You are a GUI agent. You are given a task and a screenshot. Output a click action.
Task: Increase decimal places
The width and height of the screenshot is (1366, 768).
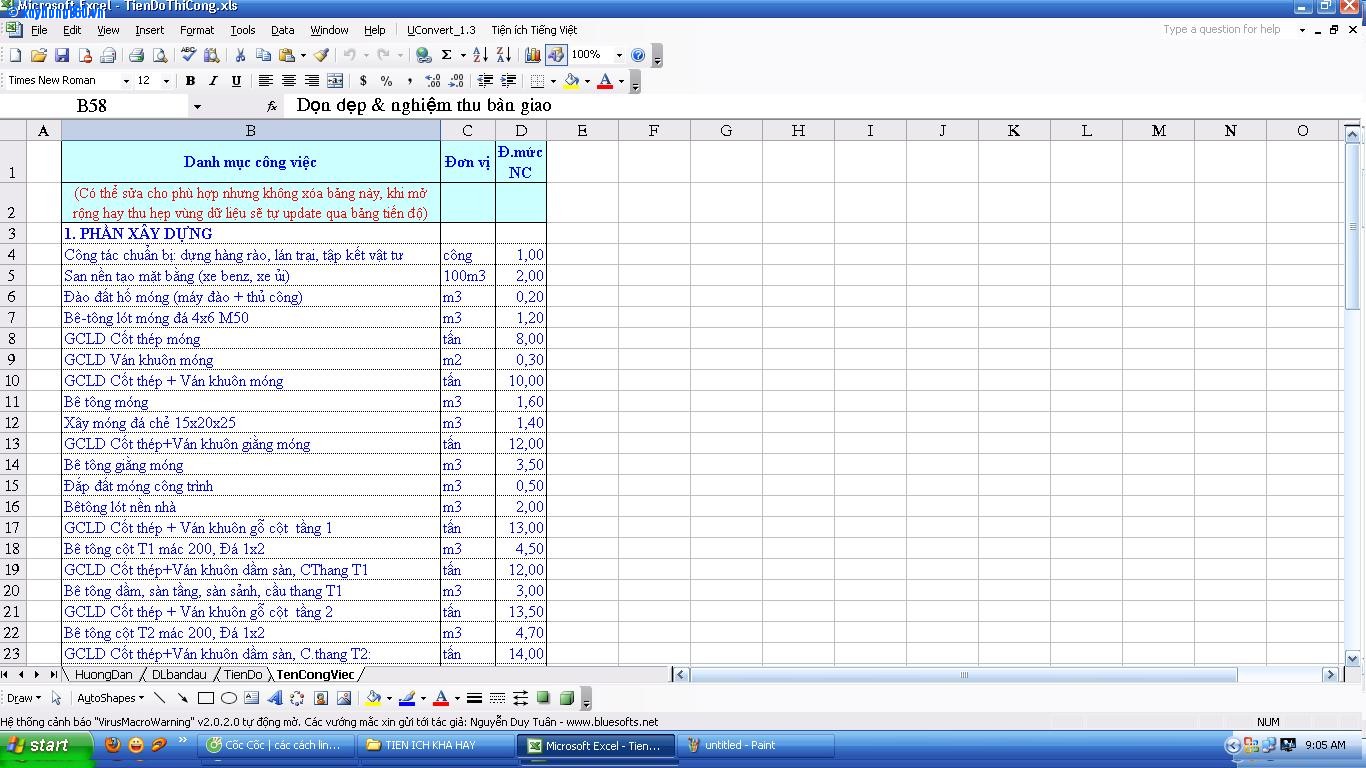point(432,81)
